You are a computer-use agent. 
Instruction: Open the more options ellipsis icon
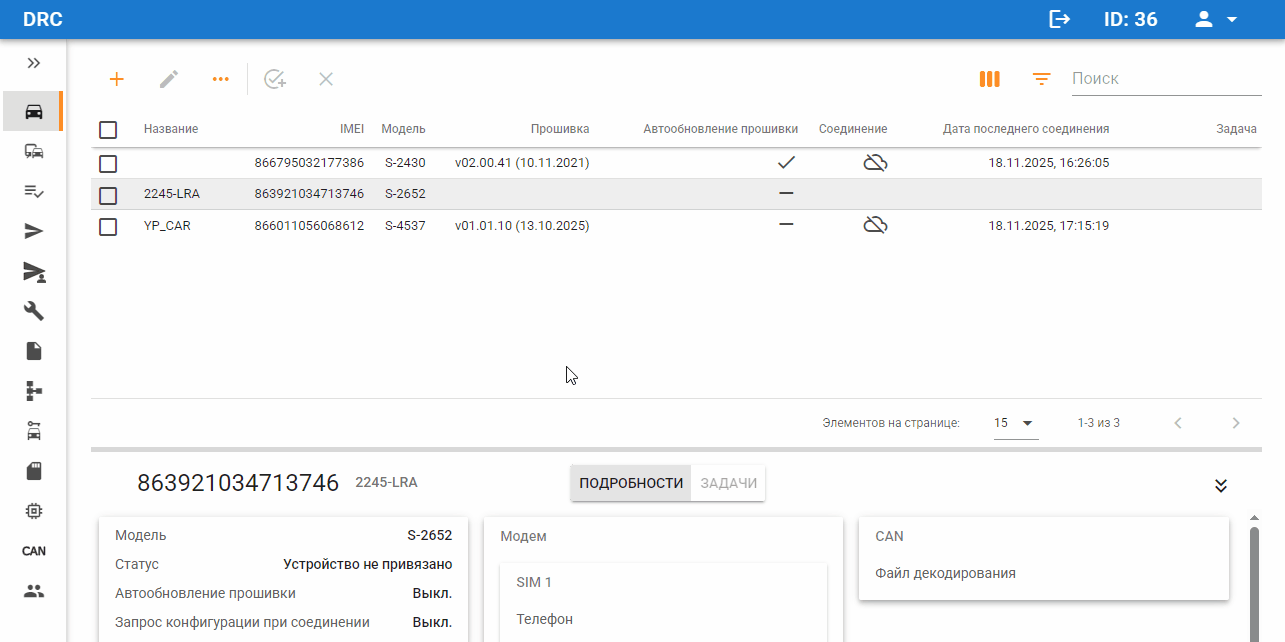[x=221, y=78]
